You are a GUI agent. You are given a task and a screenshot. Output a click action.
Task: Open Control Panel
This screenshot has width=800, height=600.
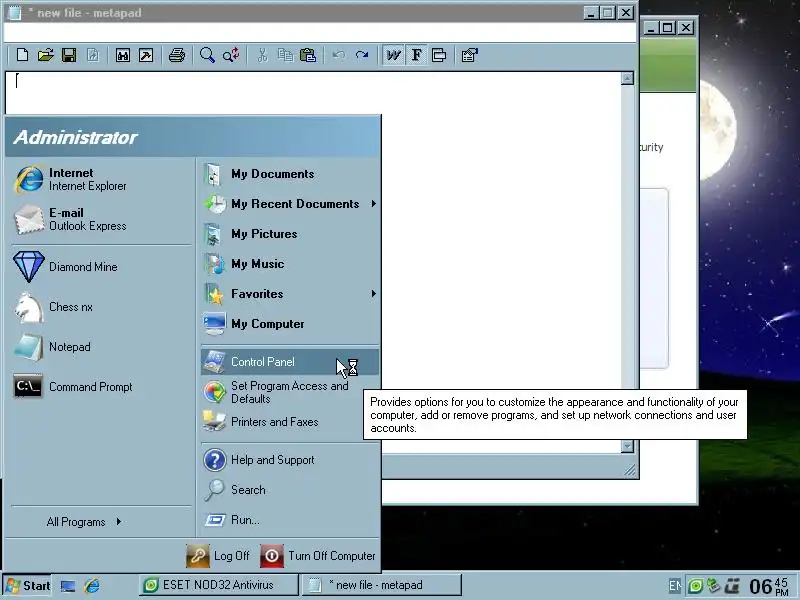click(290, 362)
